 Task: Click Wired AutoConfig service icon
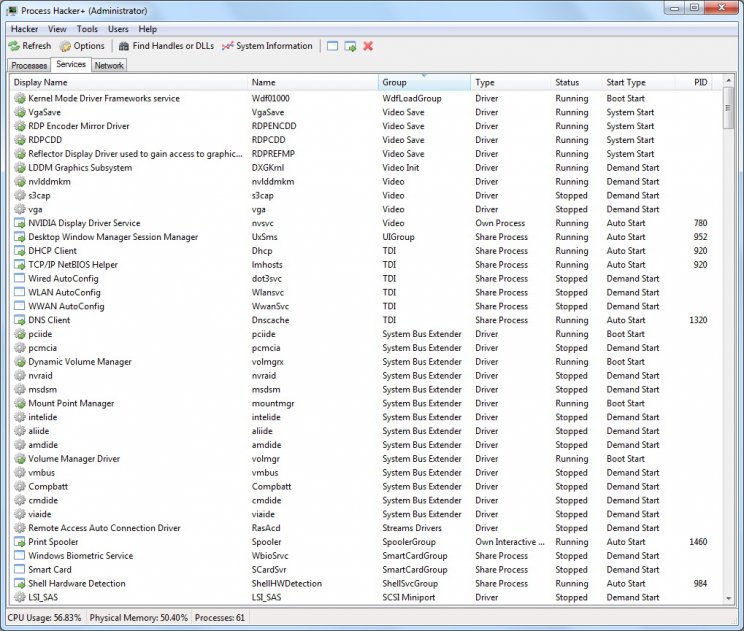pyautogui.click(x=19, y=278)
